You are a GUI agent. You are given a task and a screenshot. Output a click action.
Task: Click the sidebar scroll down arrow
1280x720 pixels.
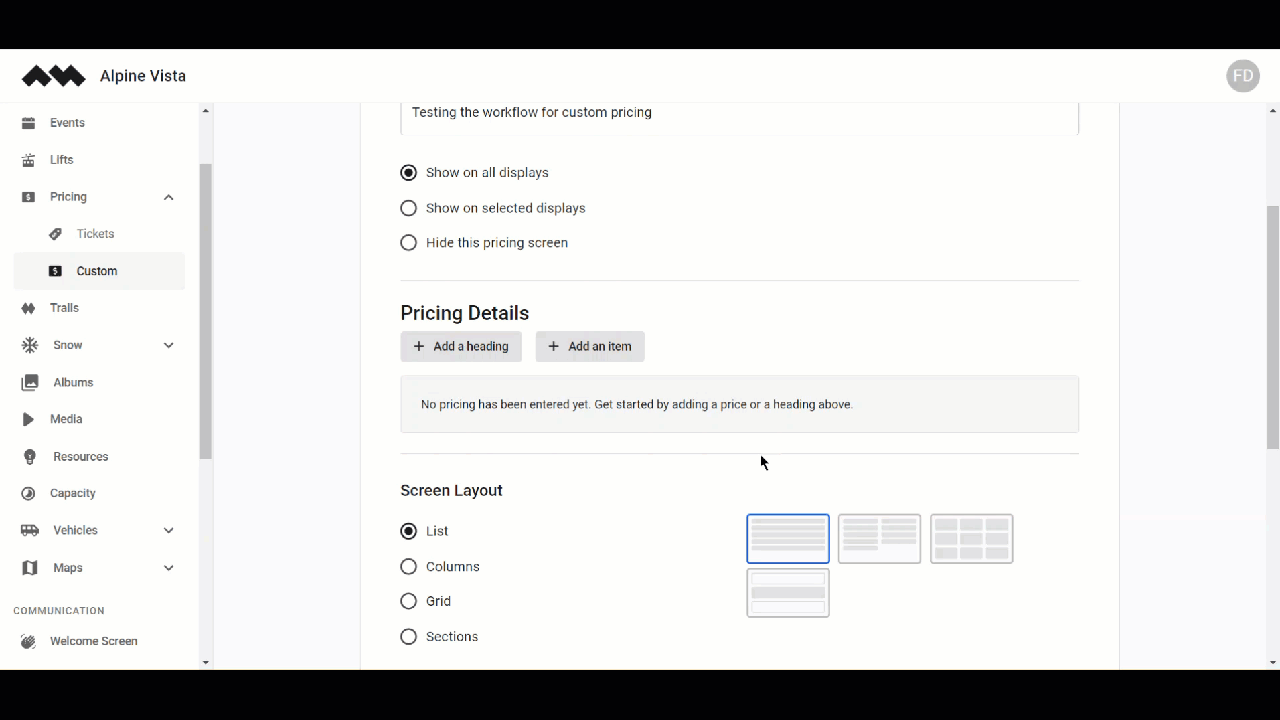click(206, 662)
